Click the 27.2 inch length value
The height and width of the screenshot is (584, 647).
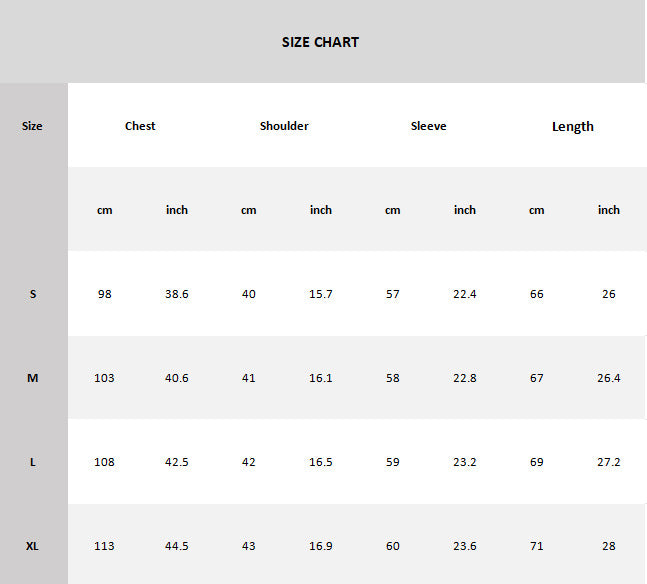tap(609, 462)
